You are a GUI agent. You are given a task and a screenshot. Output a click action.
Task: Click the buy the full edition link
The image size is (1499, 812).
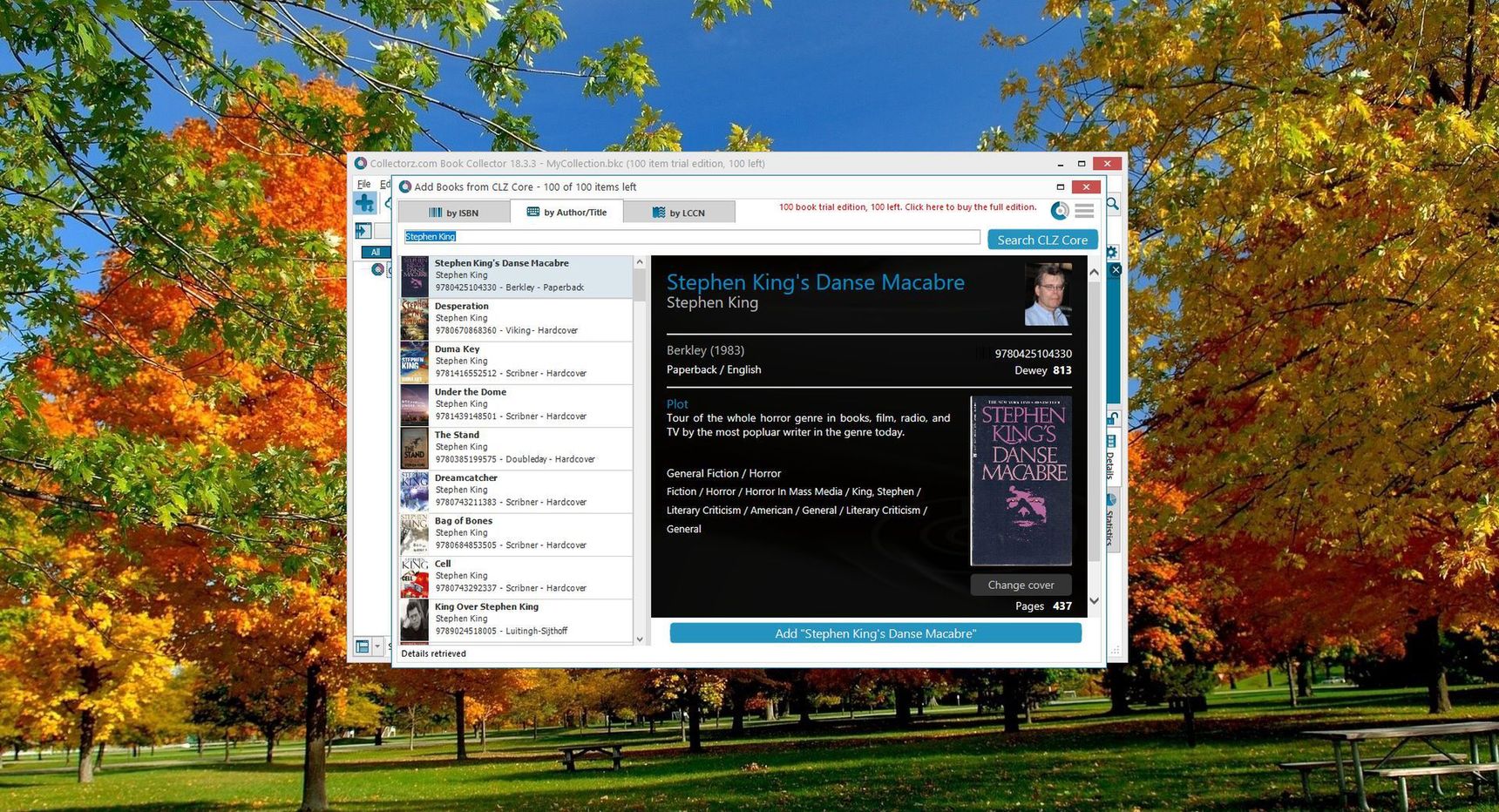point(907,207)
